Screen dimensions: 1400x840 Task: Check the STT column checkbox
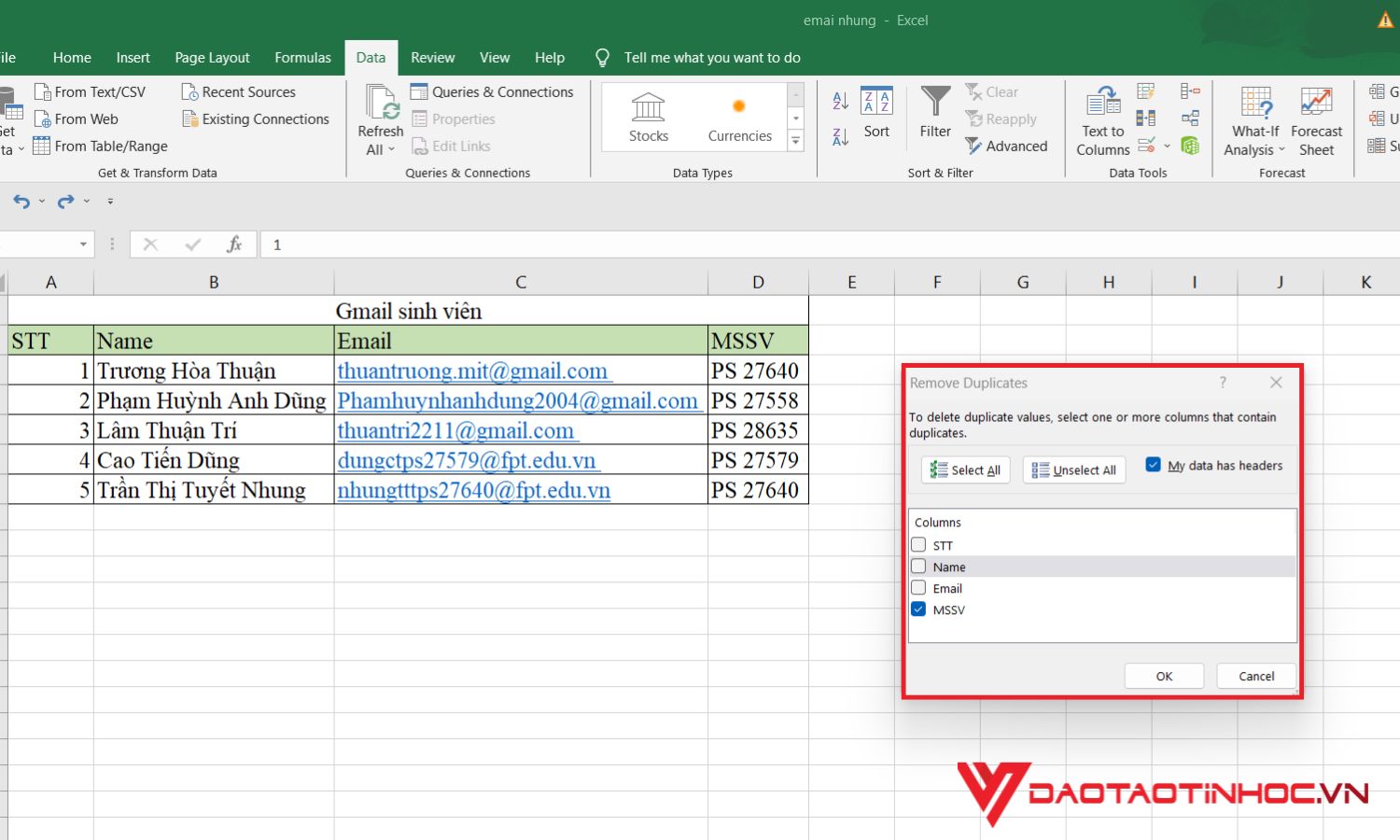[919, 545]
